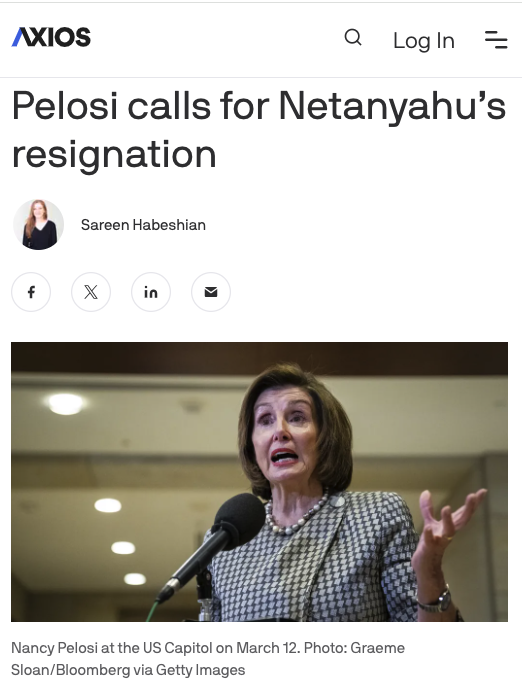Share article on Facebook
The image size is (522, 683).
pos(31,292)
